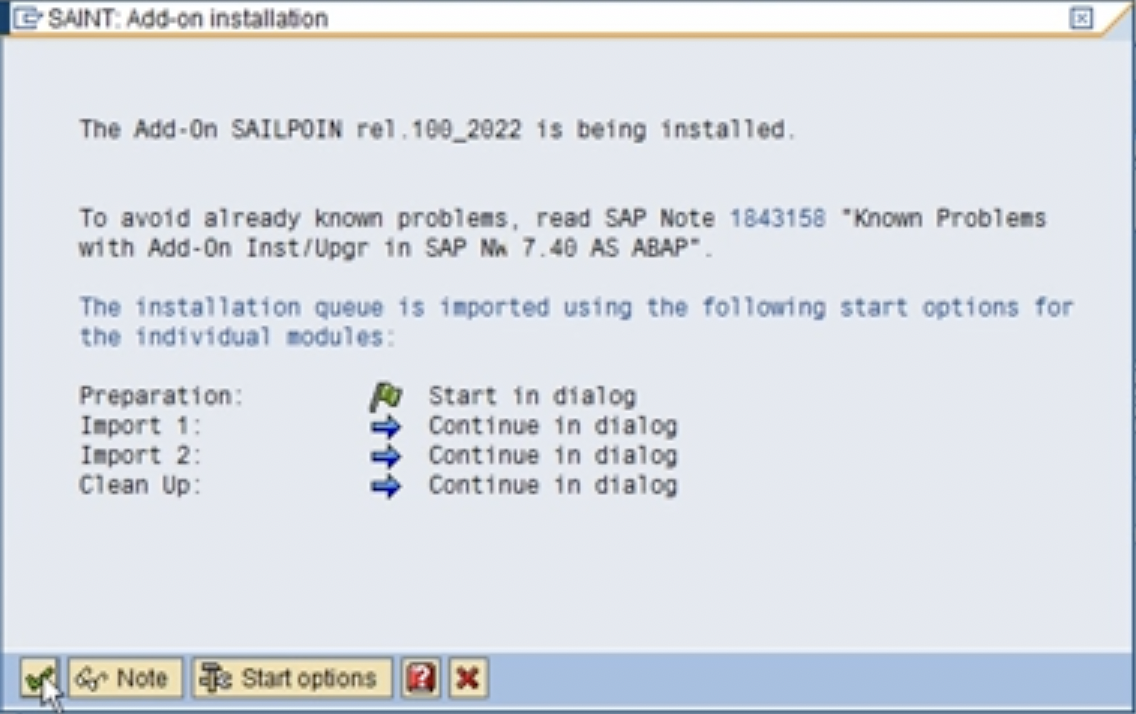Click the 'Preparation:' label
Image resolution: width=1136 pixels, height=714 pixels.
point(161,396)
